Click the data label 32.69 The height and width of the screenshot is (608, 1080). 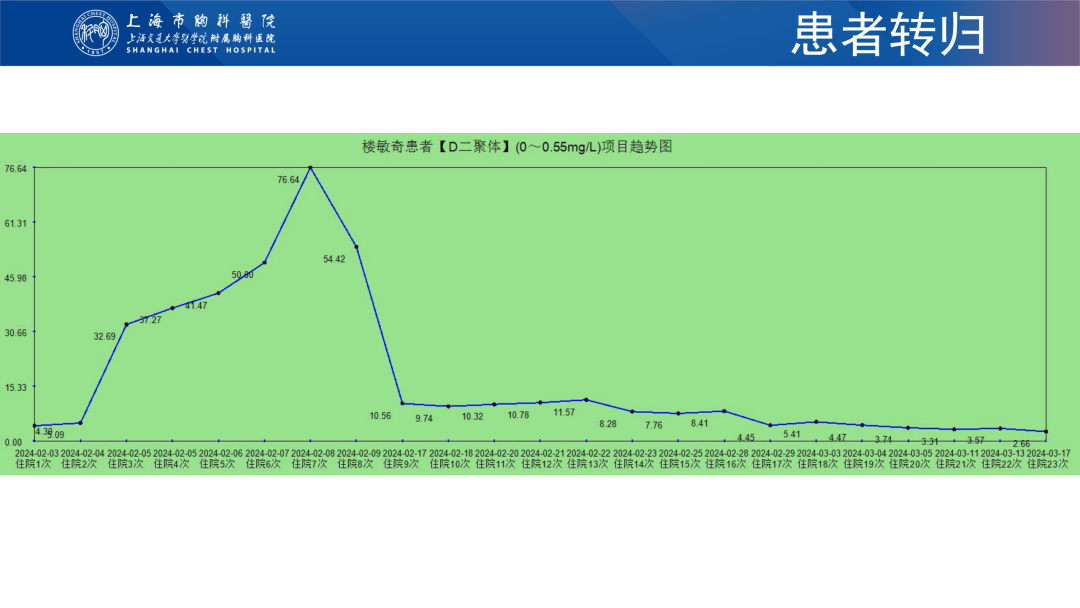[105, 337]
